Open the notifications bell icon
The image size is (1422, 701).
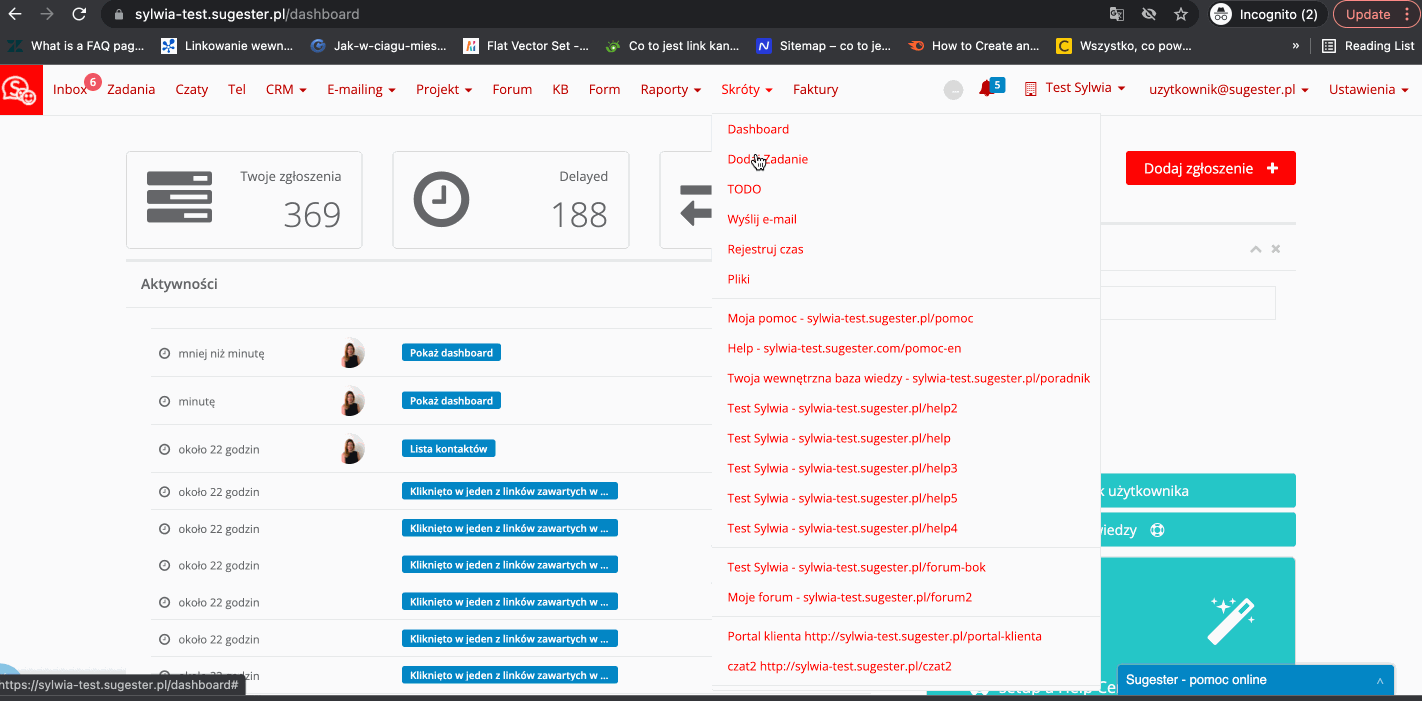click(986, 89)
